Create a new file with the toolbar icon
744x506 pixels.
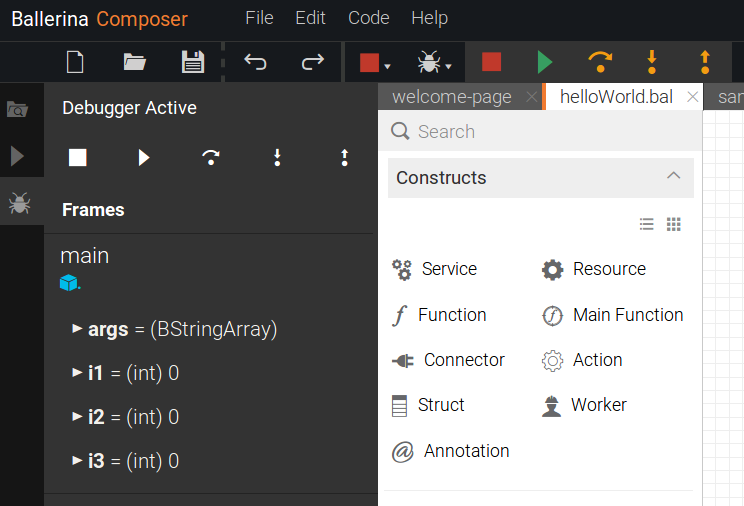tap(75, 62)
